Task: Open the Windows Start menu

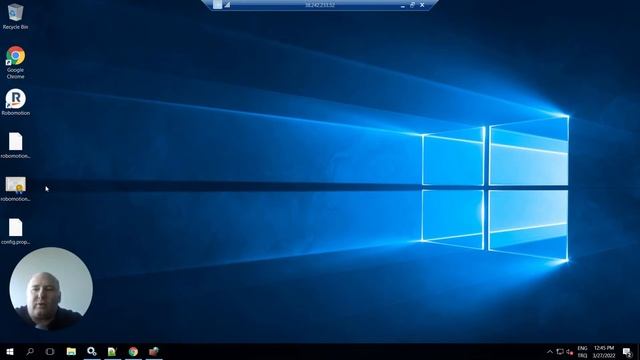Action: pos(10,351)
